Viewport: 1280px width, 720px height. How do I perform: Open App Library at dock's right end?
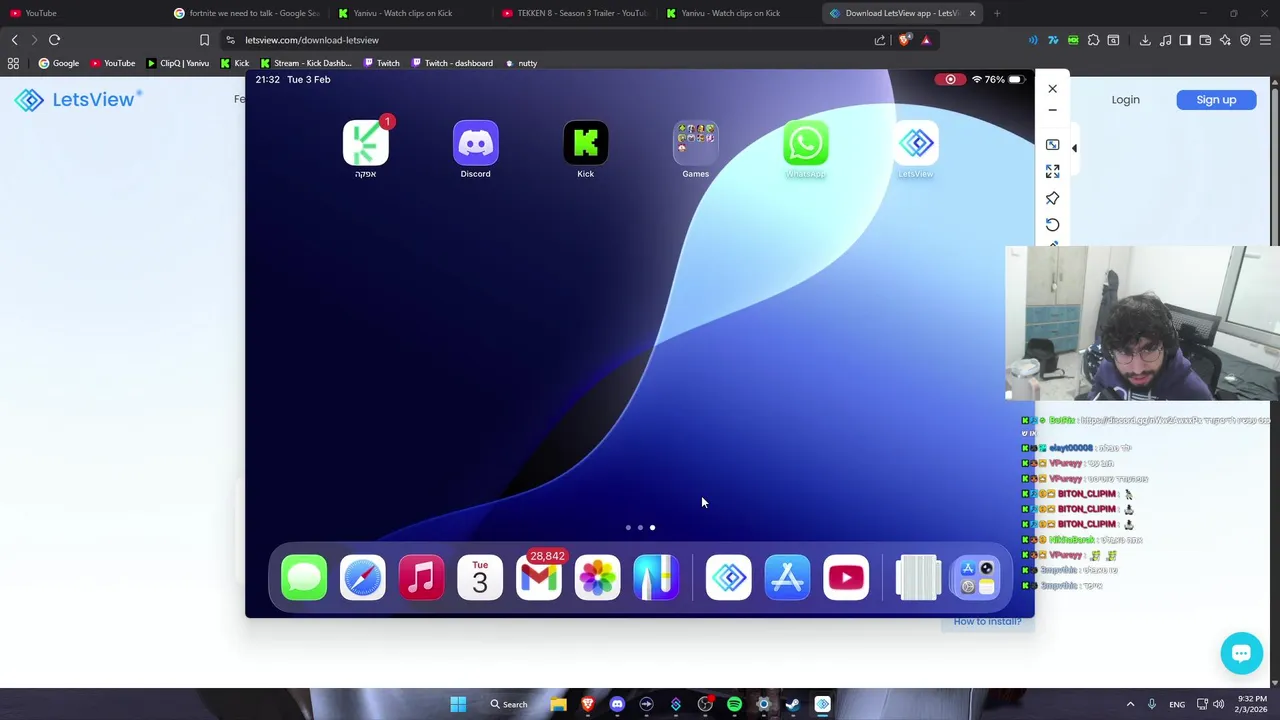[x=976, y=578]
